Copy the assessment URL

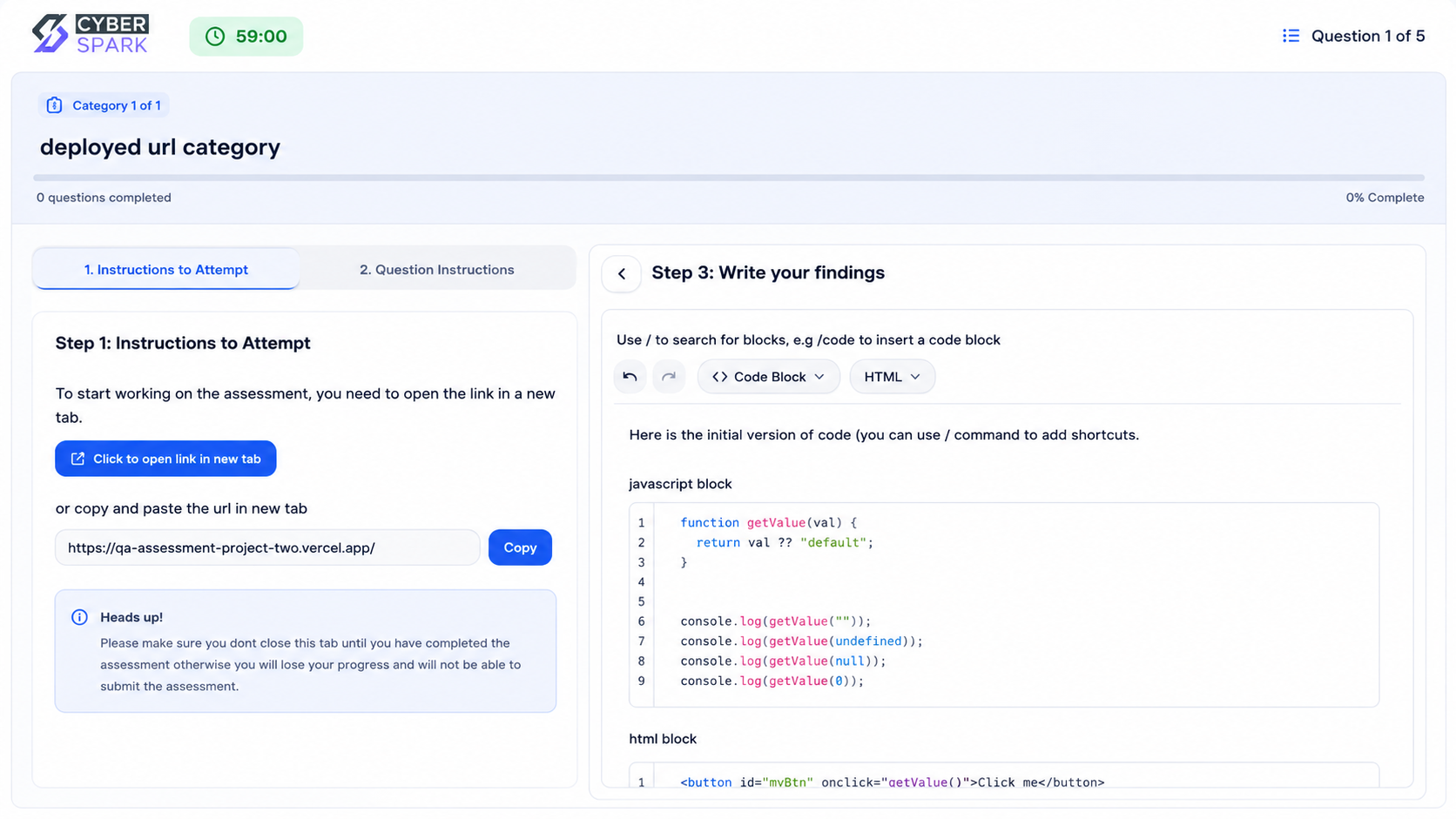point(520,547)
